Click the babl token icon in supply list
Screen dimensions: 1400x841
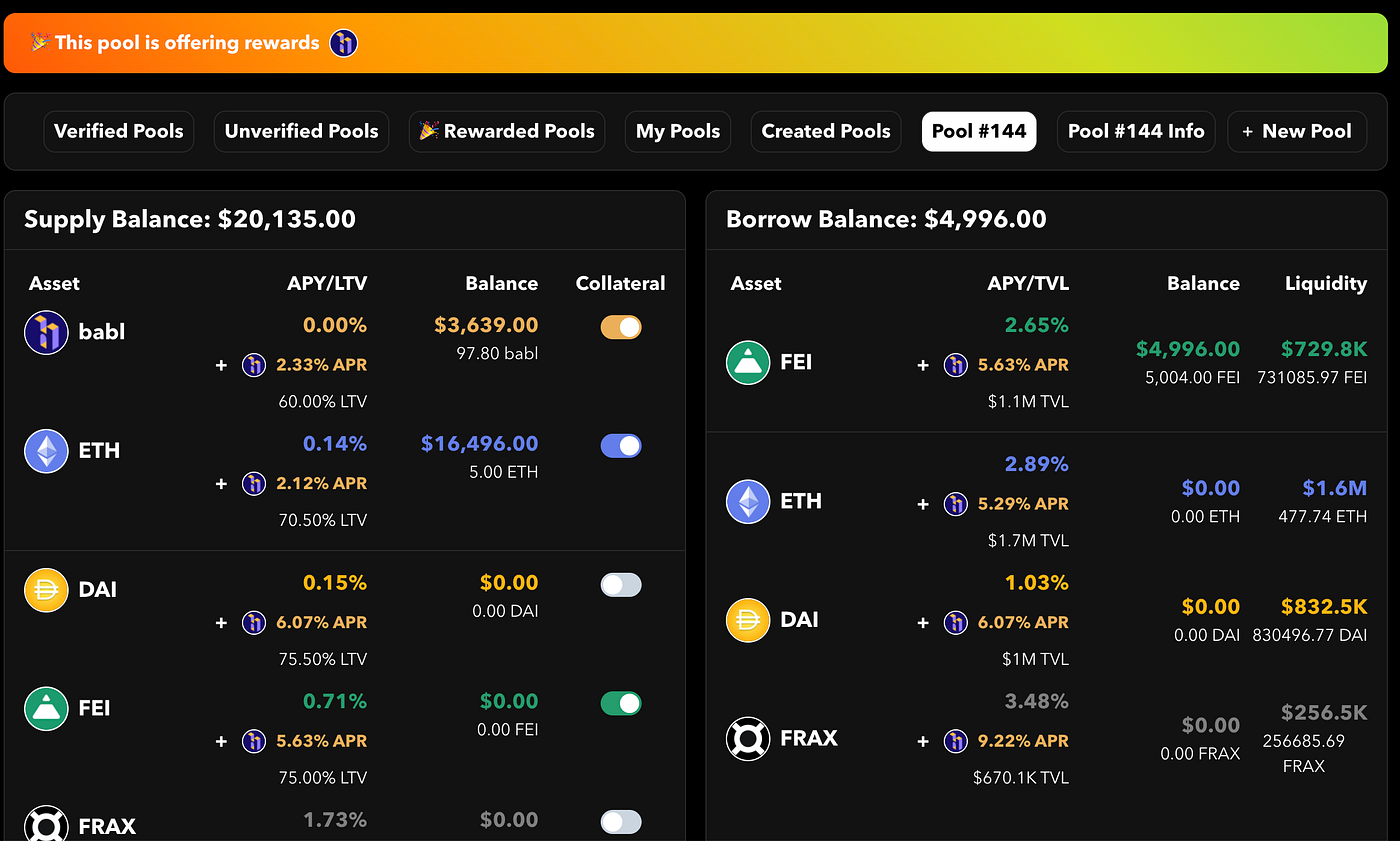(x=46, y=332)
